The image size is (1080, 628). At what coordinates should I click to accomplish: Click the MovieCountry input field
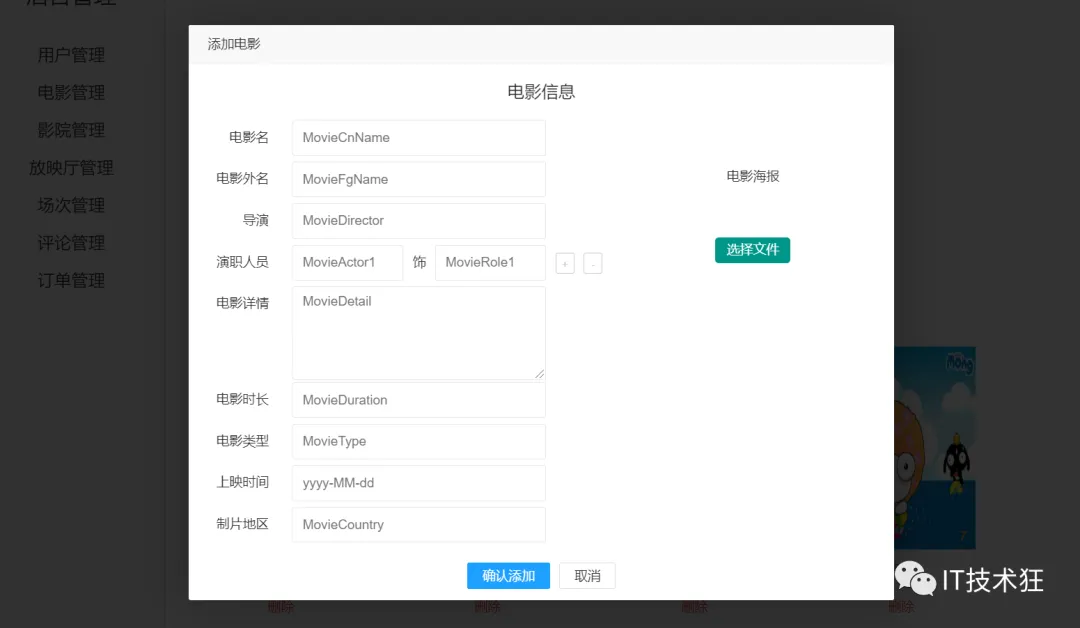[x=419, y=525]
